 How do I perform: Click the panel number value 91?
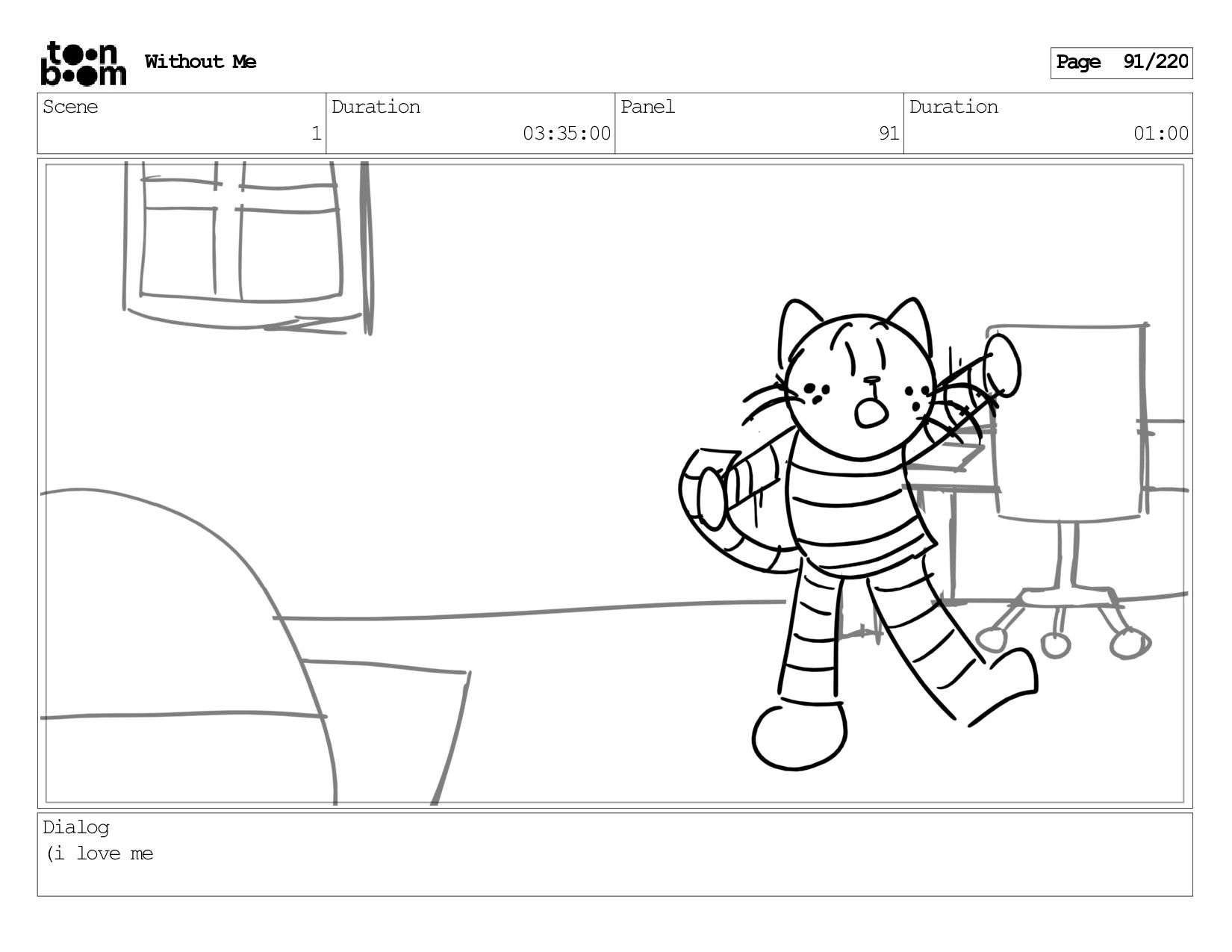(889, 134)
